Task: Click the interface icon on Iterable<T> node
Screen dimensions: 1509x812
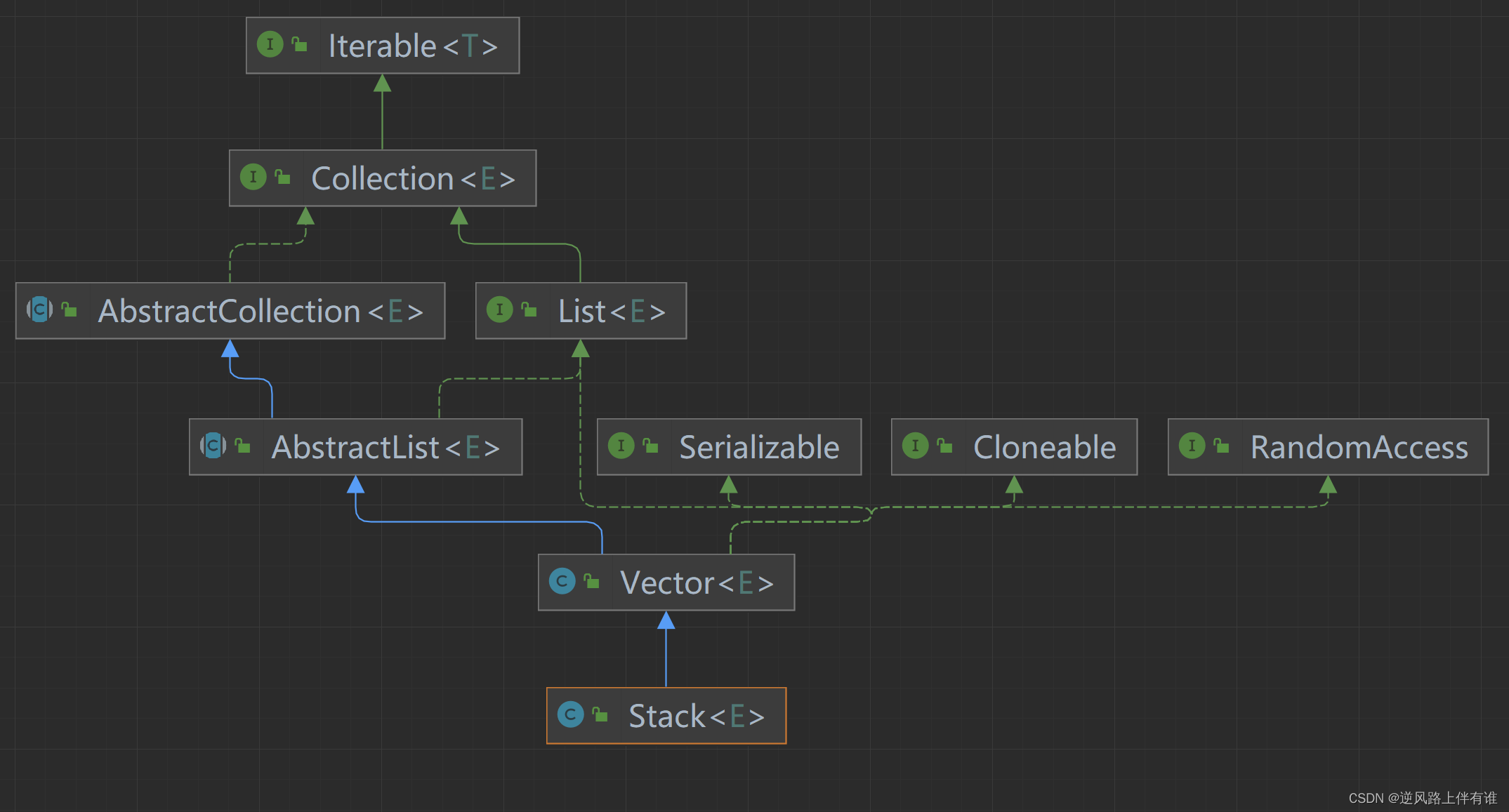Action: click(270, 44)
